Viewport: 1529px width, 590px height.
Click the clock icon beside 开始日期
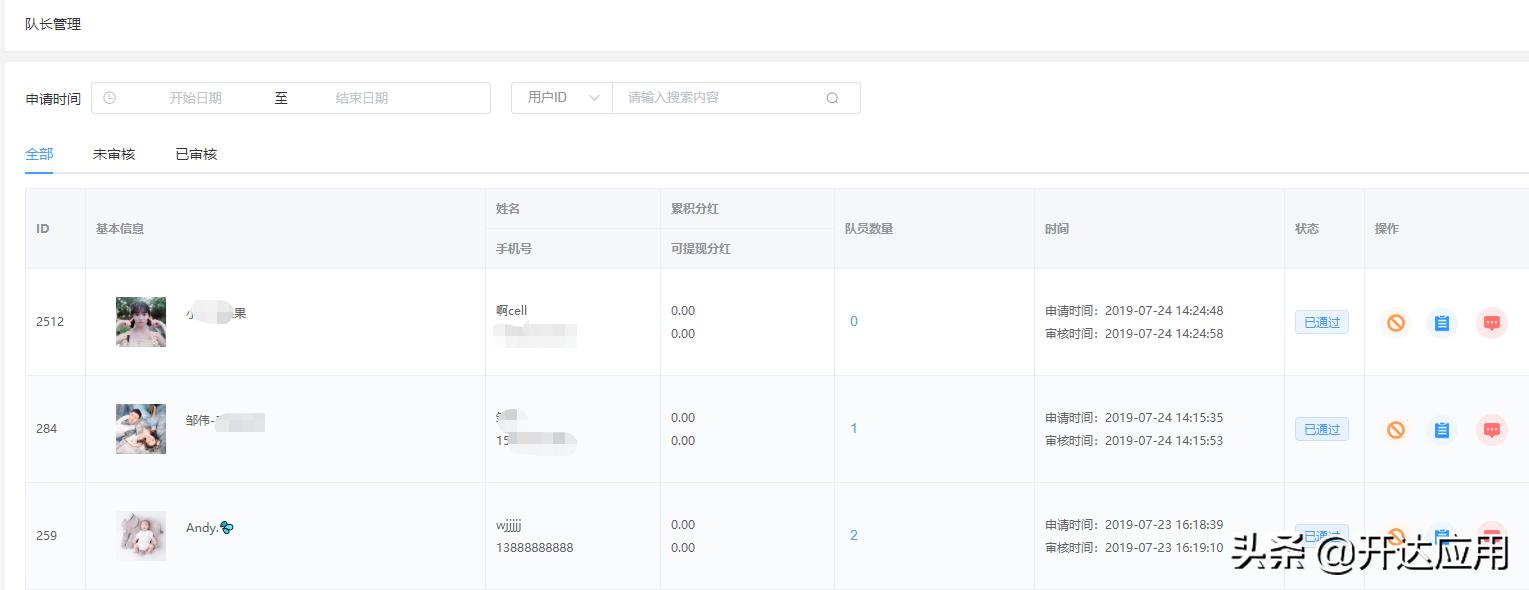pos(109,97)
